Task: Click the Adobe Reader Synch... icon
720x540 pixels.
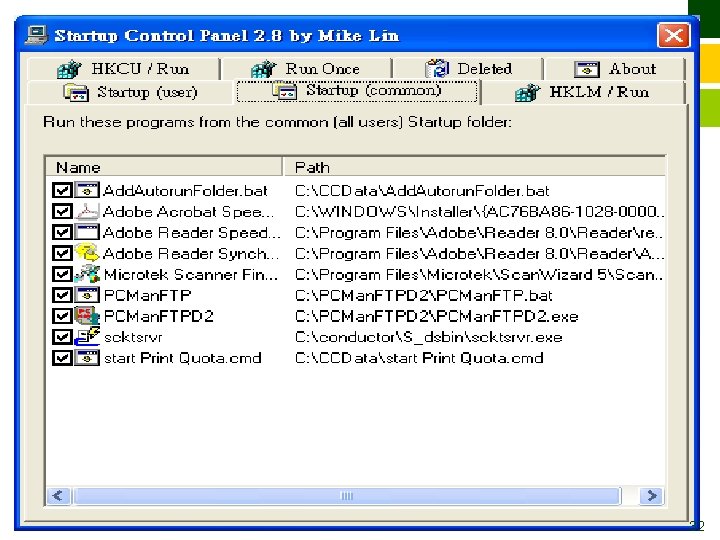Action: [x=87, y=253]
